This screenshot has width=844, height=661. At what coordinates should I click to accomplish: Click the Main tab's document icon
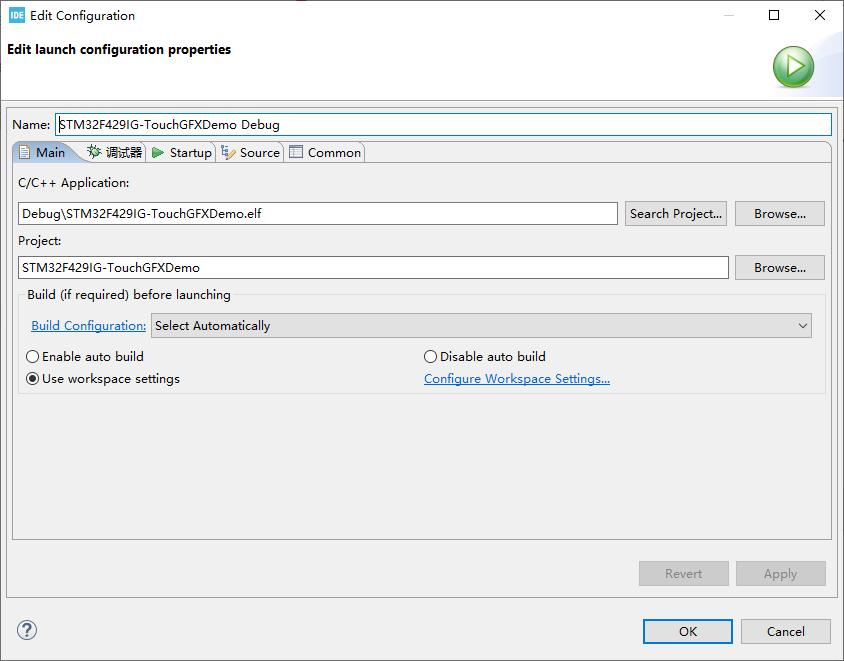[25, 153]
